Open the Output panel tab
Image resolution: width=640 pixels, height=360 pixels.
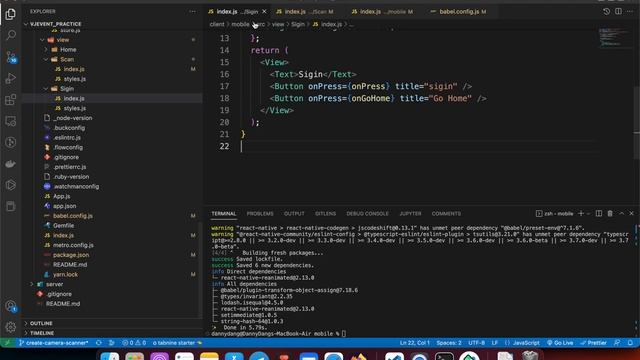294,213
